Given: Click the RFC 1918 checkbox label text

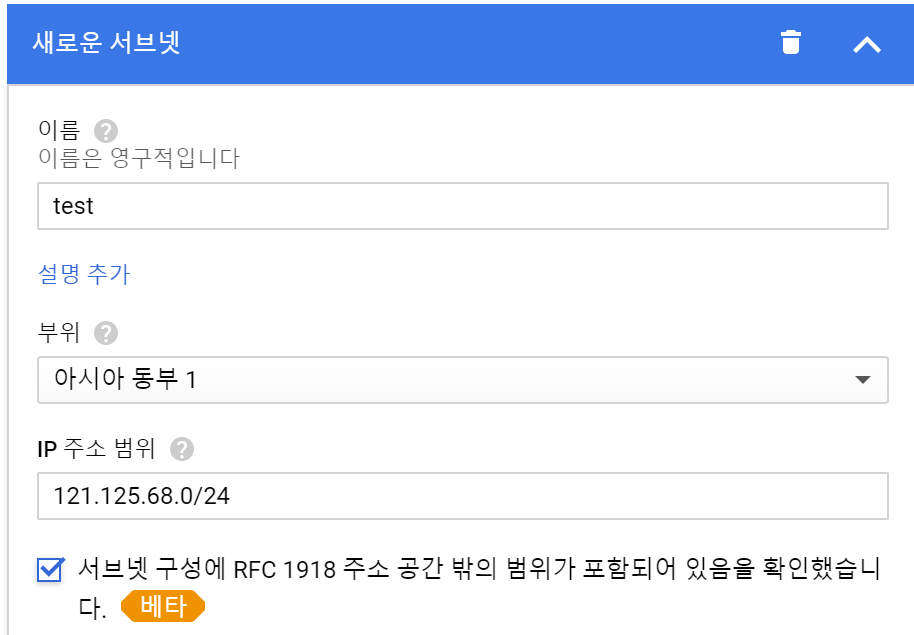Looking at the screenshot, I should (478, 570).
